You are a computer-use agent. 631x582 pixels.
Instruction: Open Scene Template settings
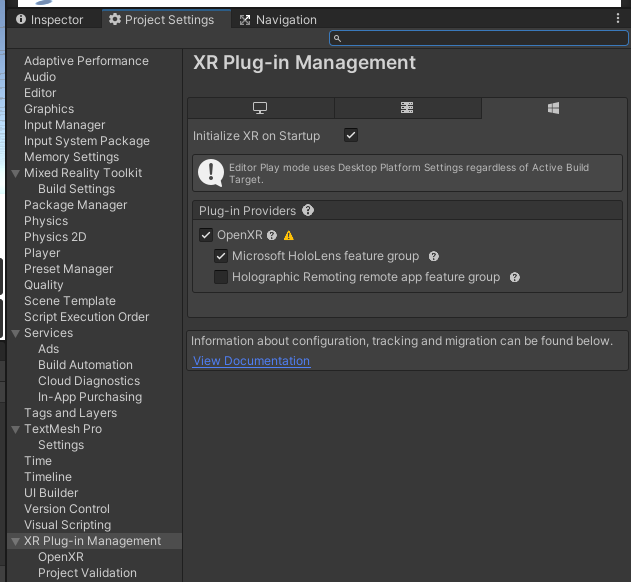(70, 301)
